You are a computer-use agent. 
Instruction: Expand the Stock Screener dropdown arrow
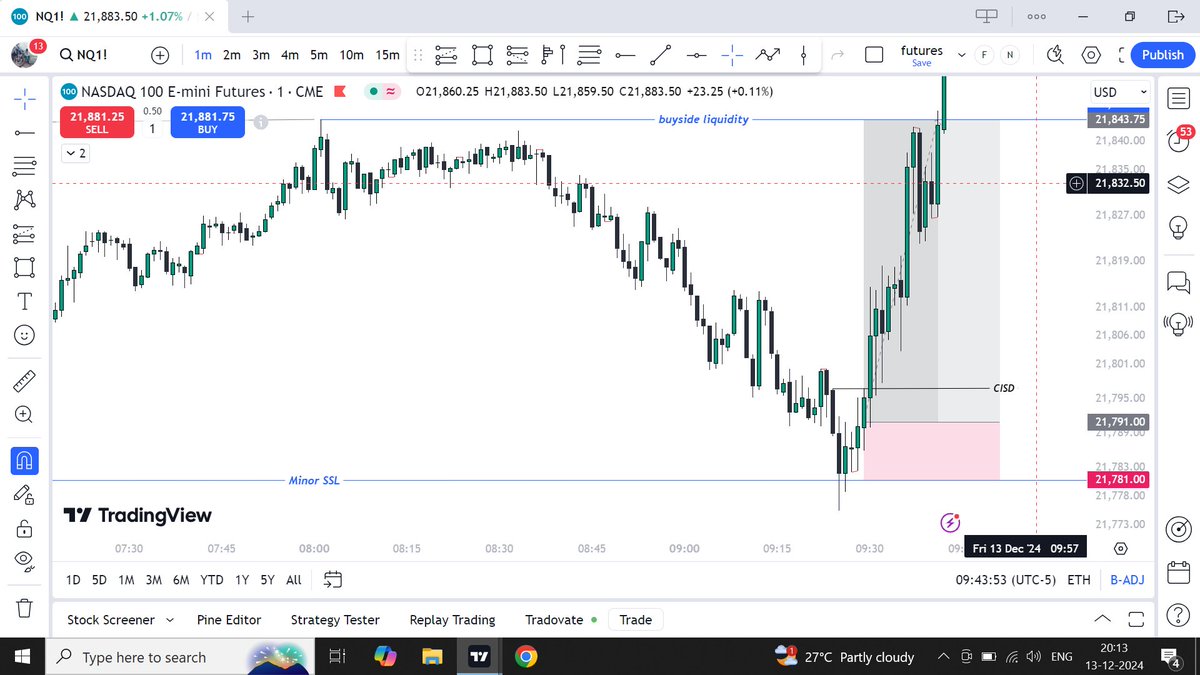pyautogui.click(x=169, y=620)
